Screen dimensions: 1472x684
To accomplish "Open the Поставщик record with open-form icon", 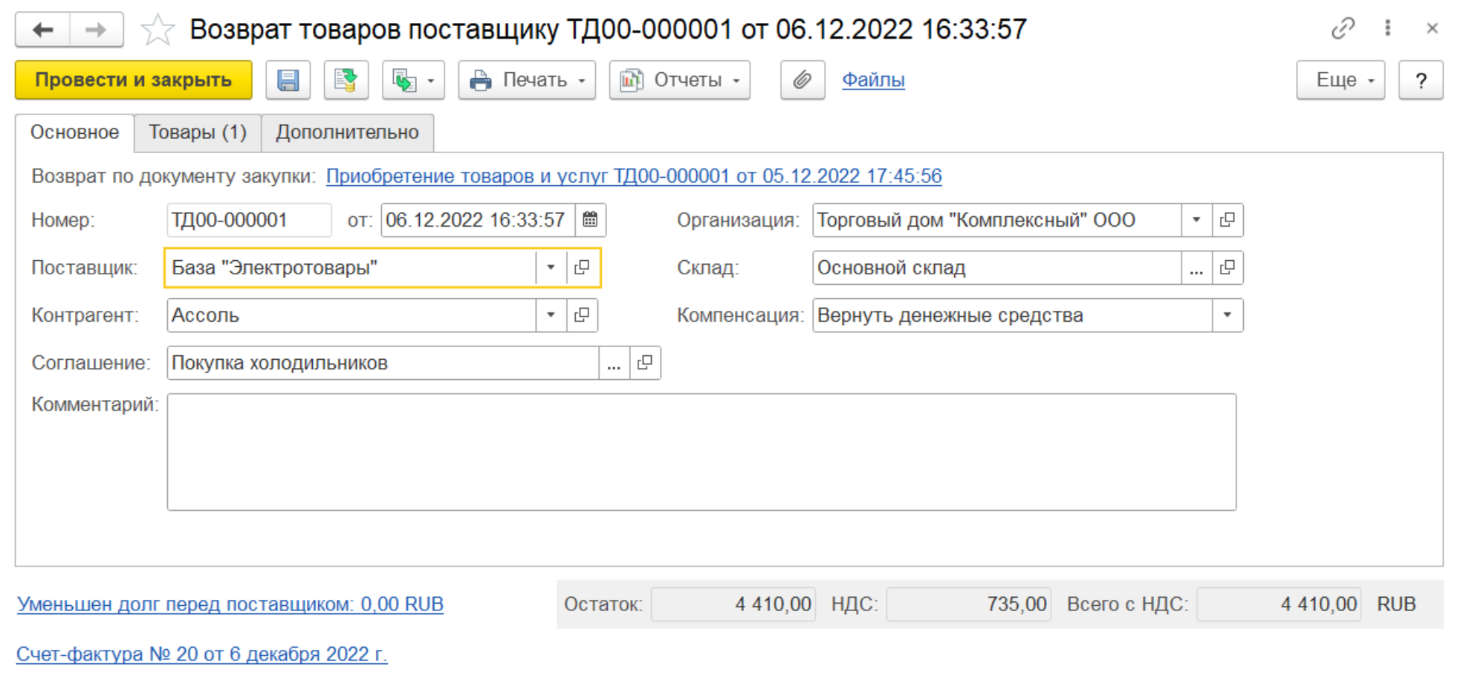I will [582, 268].
